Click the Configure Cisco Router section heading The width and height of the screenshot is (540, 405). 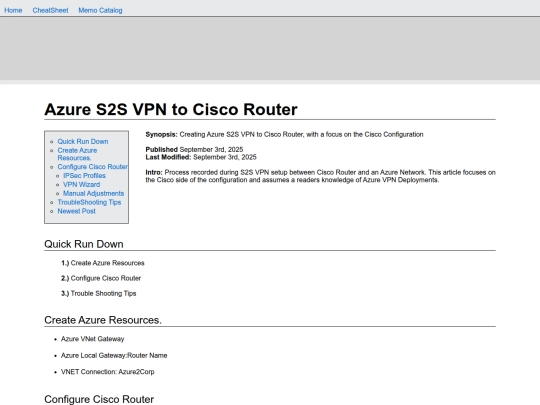[x=99, y=399]
